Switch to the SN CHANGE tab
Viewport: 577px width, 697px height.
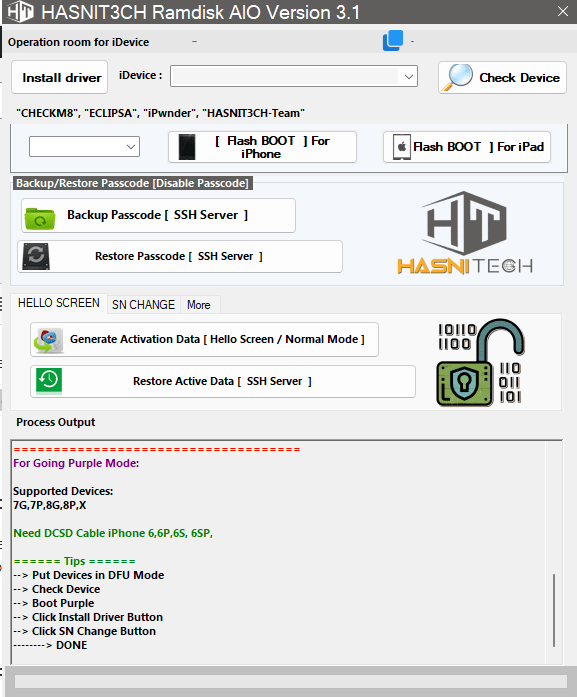pos(144,305)
